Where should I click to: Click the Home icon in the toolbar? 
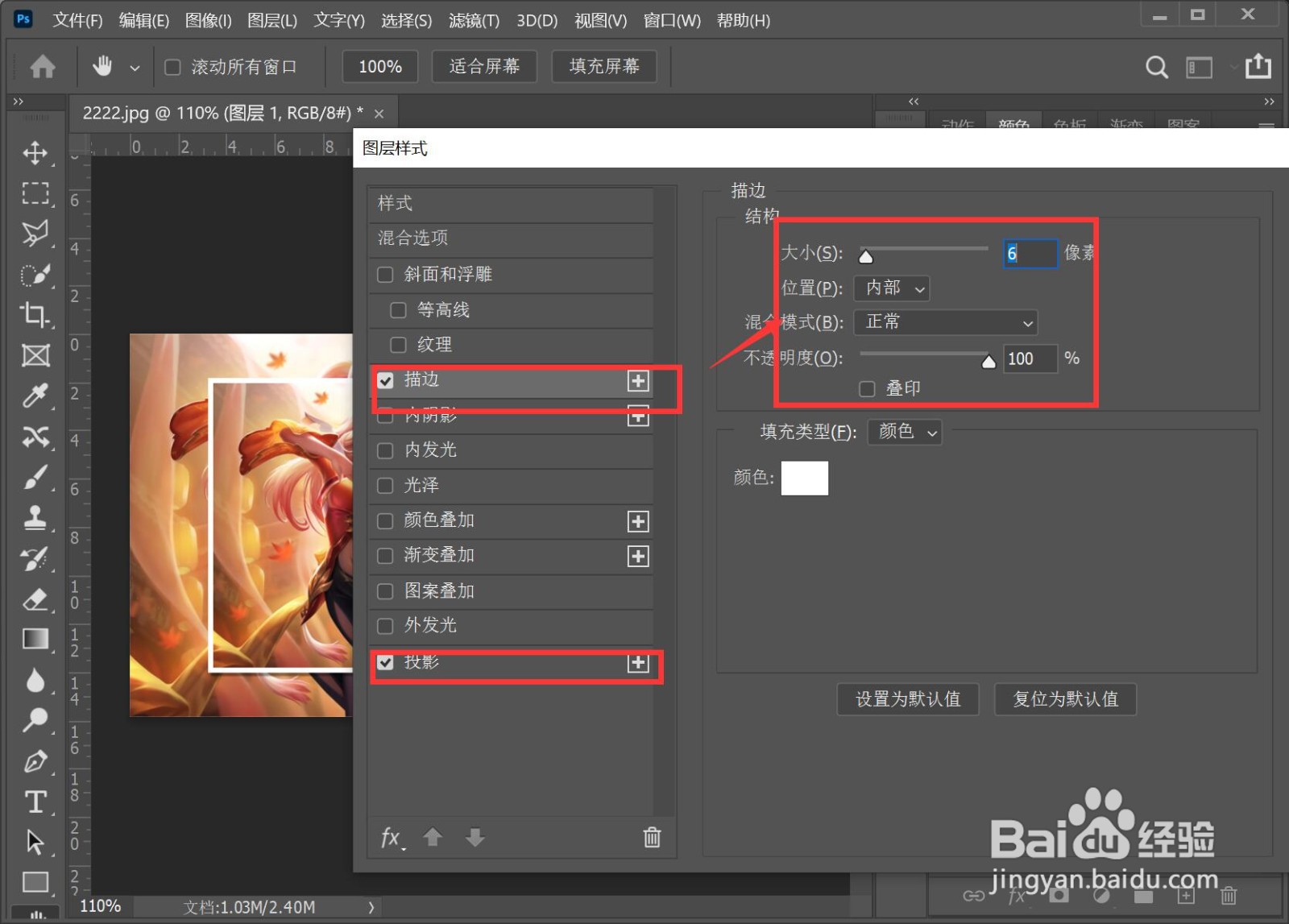pyautogui.click(x=40, y=67)
